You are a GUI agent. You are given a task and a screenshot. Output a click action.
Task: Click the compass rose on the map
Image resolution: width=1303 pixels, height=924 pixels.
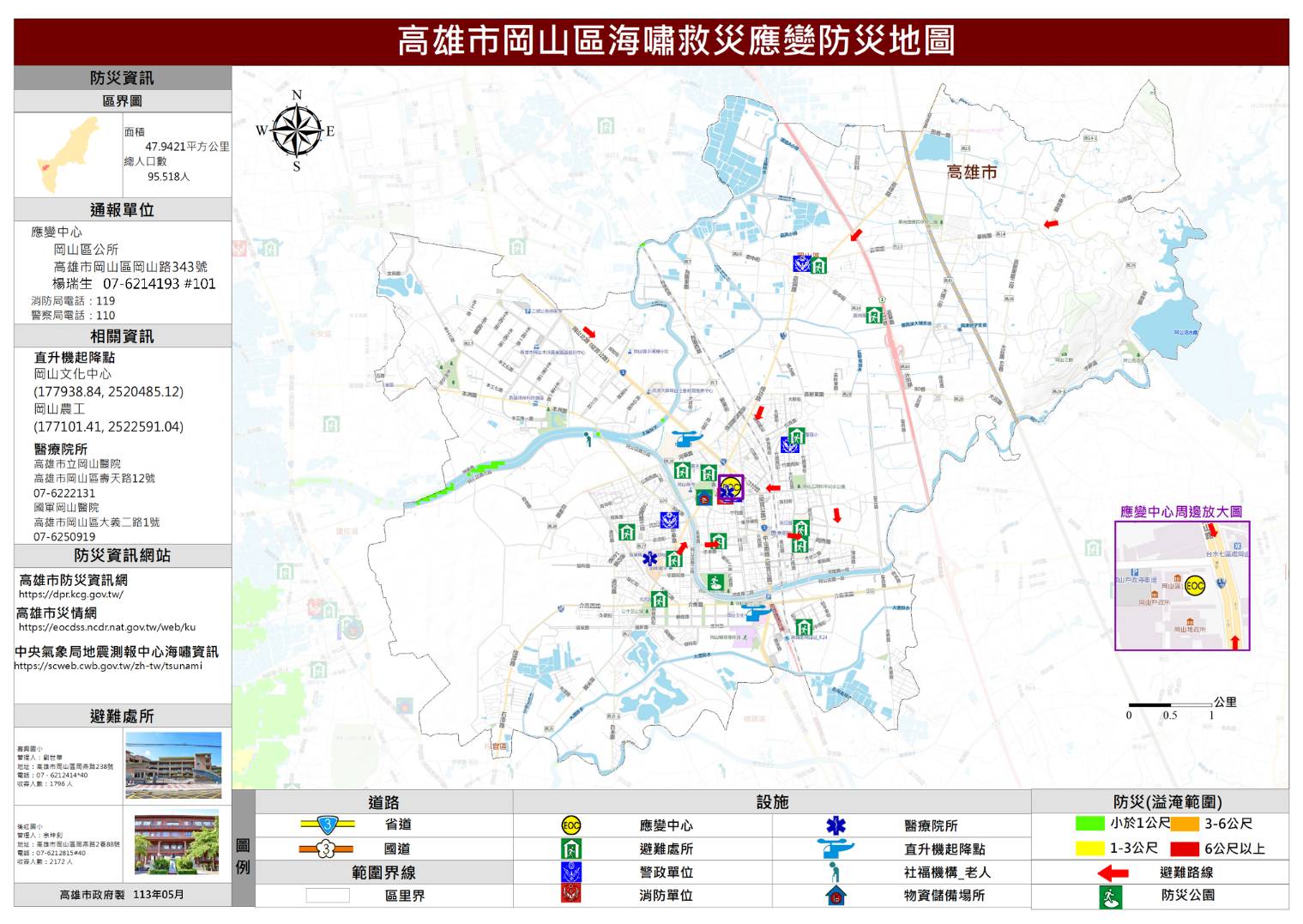[296, 130]
